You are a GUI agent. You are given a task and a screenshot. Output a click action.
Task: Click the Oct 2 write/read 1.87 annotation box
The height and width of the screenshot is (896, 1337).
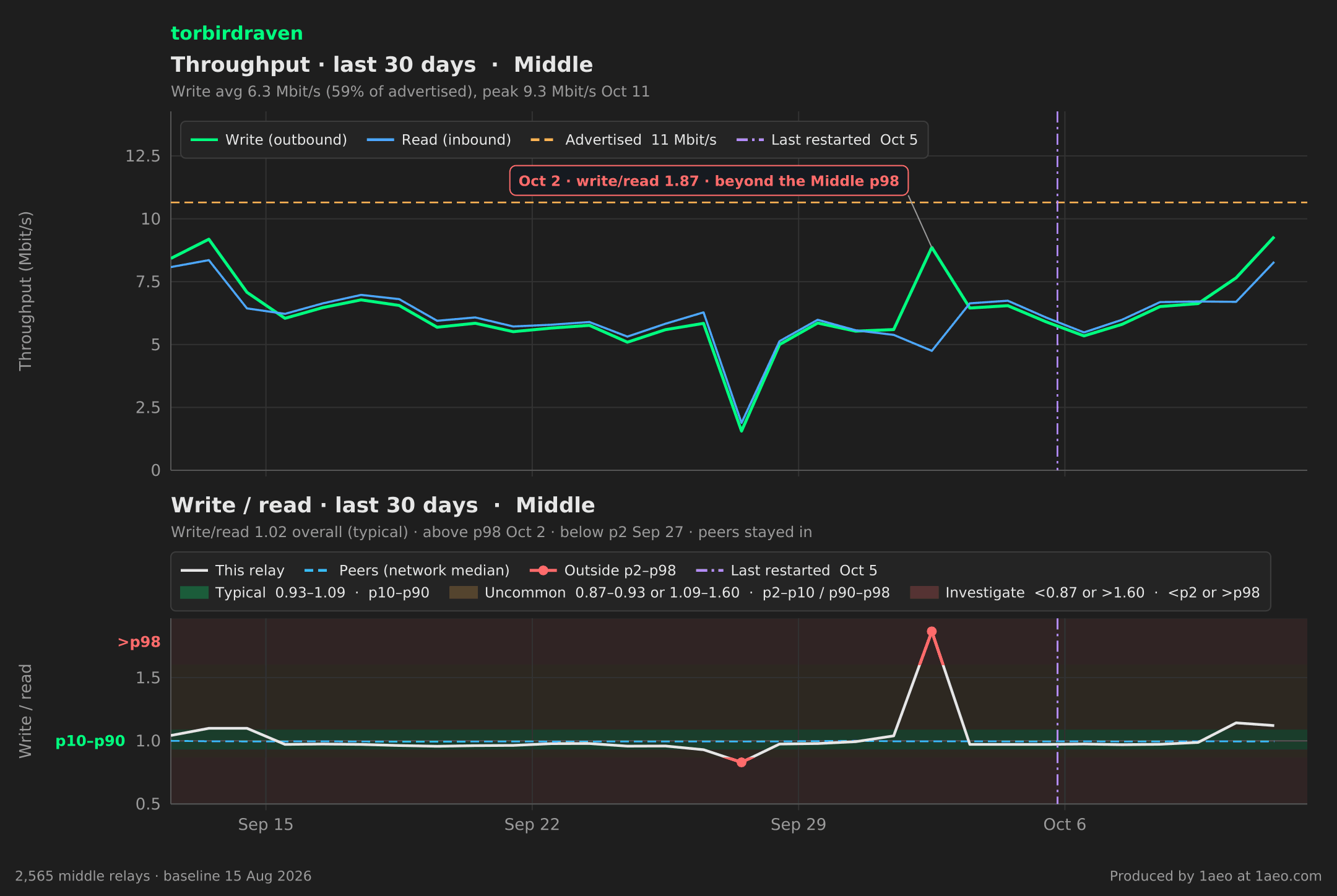pos(709,181)
